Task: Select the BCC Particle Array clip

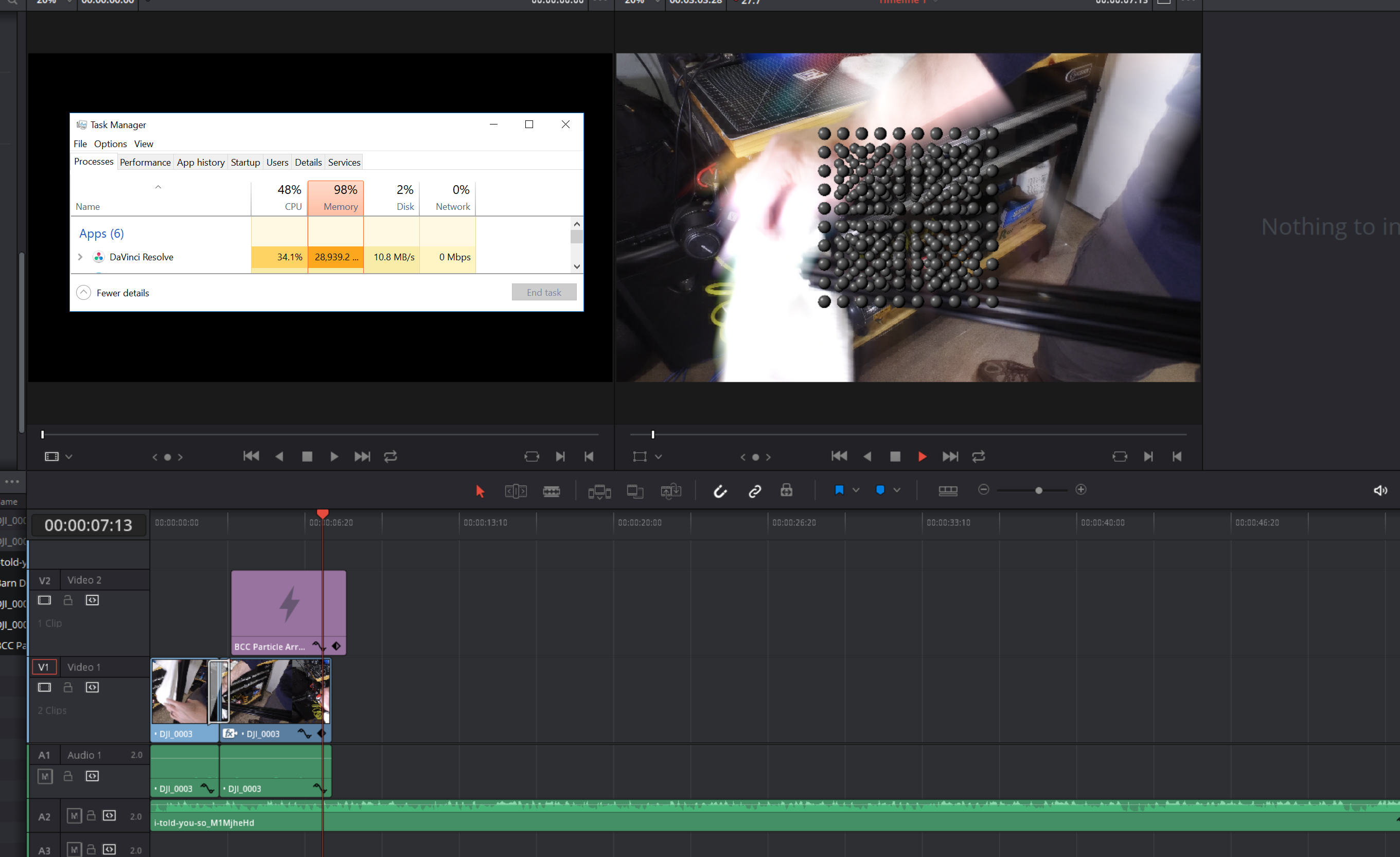Action: tap(289, 613)
